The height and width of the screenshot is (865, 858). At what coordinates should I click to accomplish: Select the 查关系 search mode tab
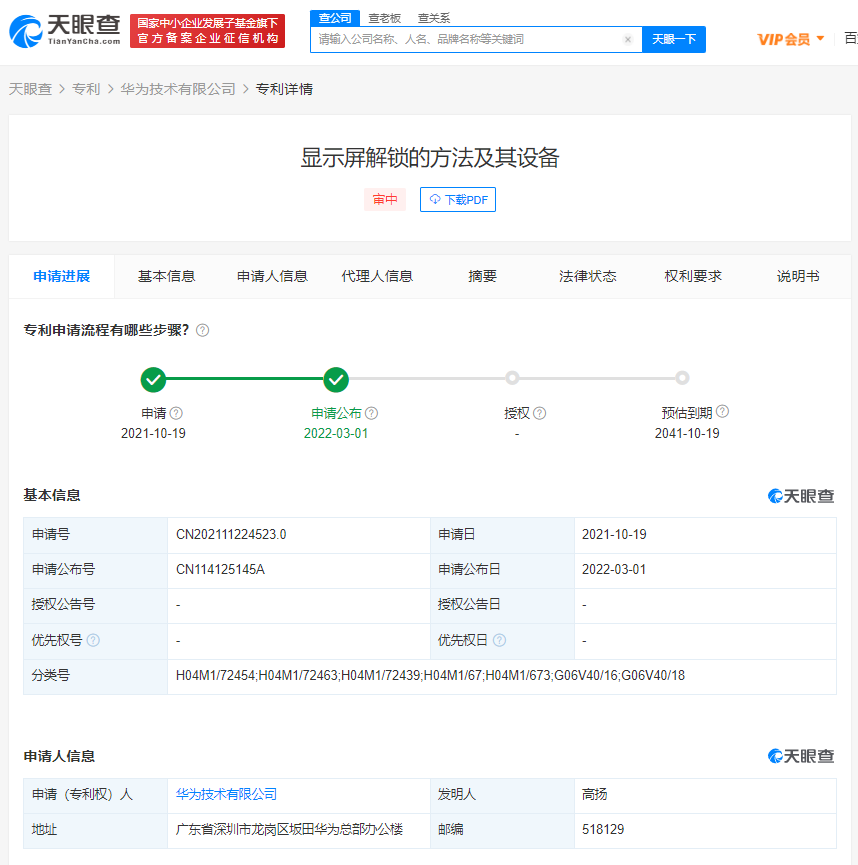tap(433, 18)
